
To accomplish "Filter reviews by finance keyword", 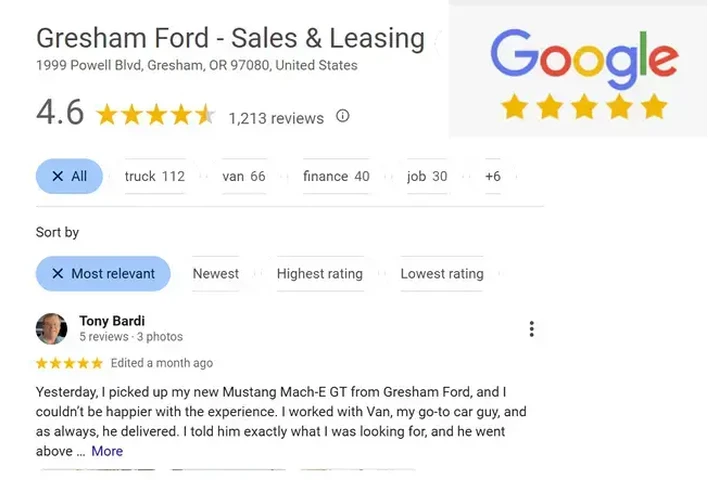I will 336,177.
